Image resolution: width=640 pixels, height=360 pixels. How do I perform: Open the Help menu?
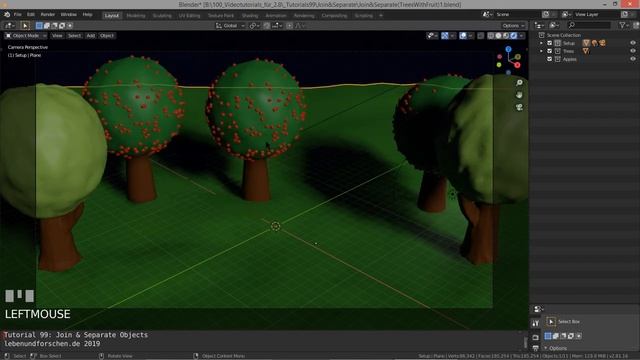pyautogui.click(x=87, y=14)
